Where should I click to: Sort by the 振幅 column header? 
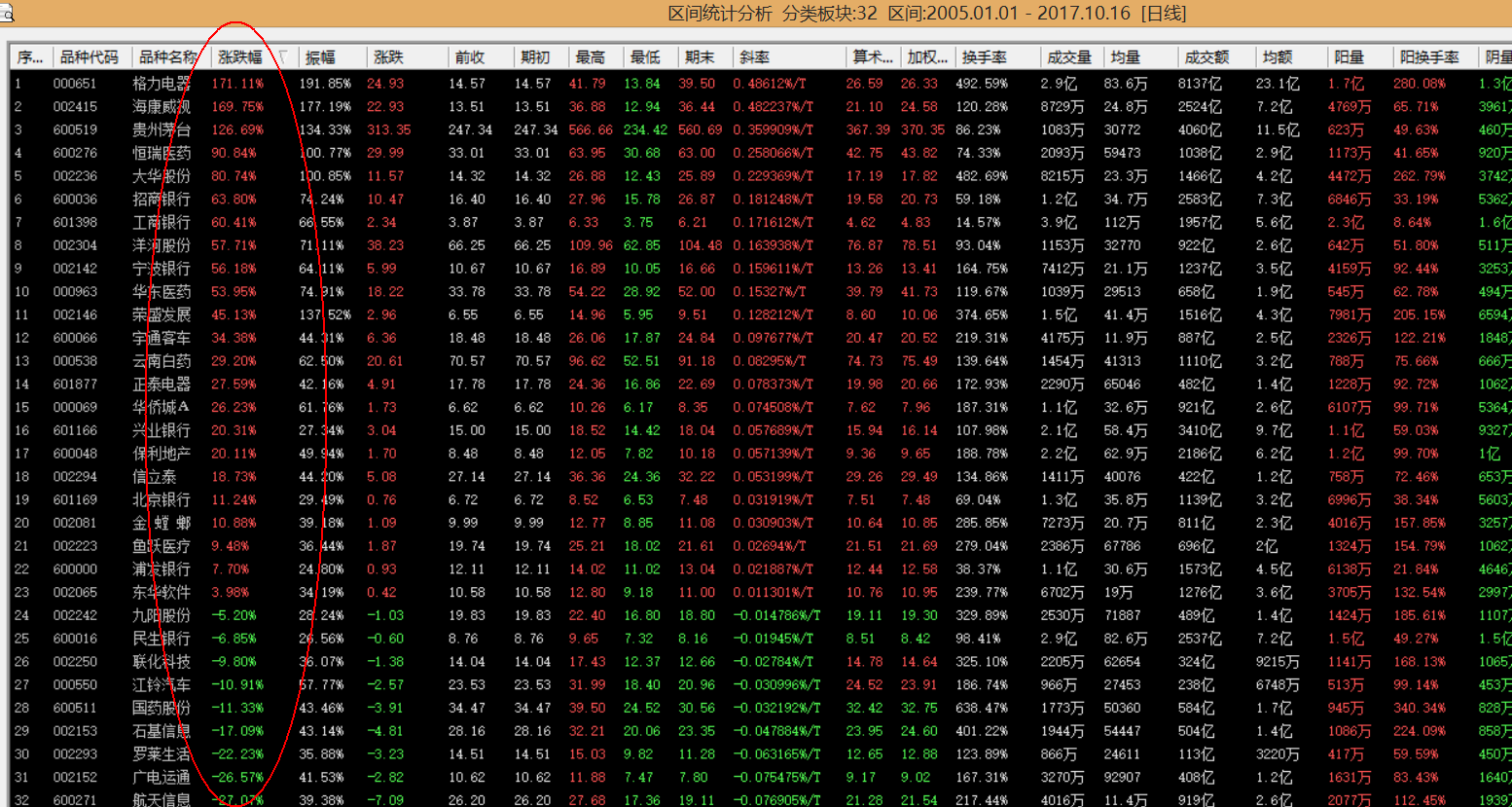[x=319, y=57]
